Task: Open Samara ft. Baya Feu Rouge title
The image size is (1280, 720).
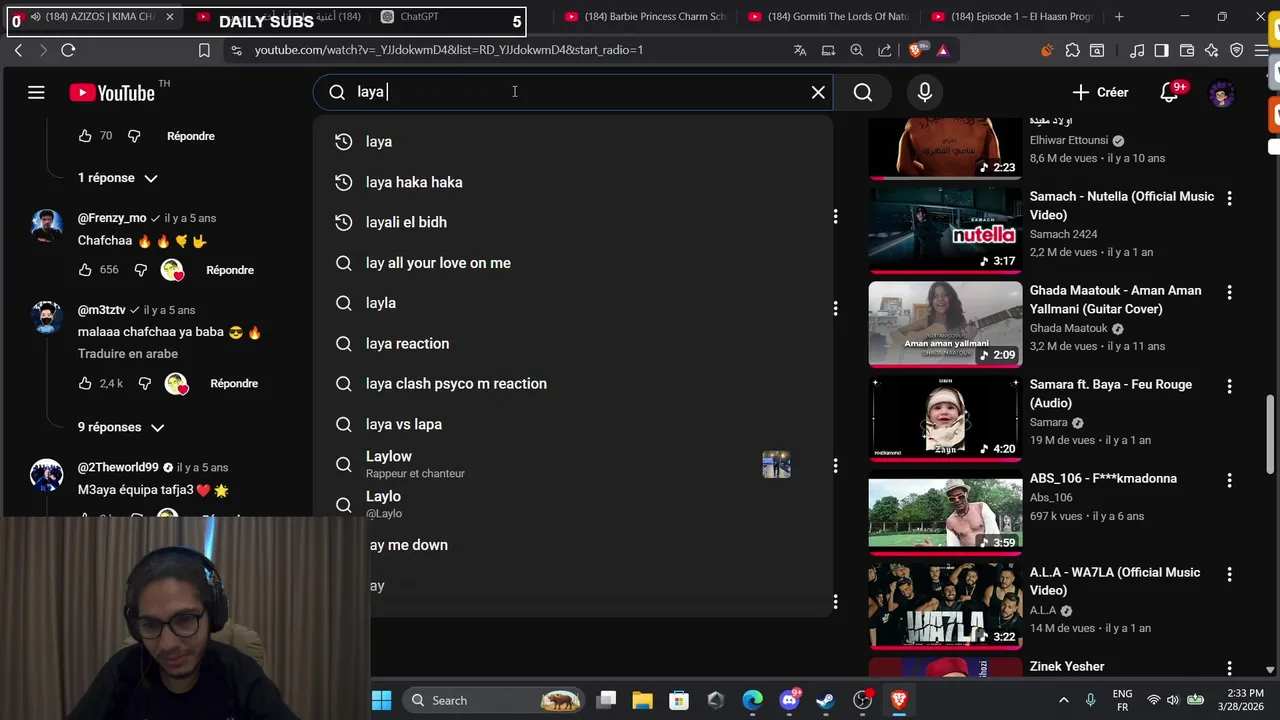Action: 1110,394
